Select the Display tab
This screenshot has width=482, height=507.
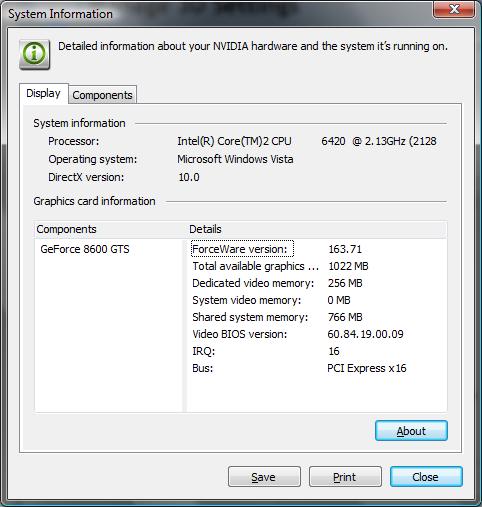[x=44, y=93]
